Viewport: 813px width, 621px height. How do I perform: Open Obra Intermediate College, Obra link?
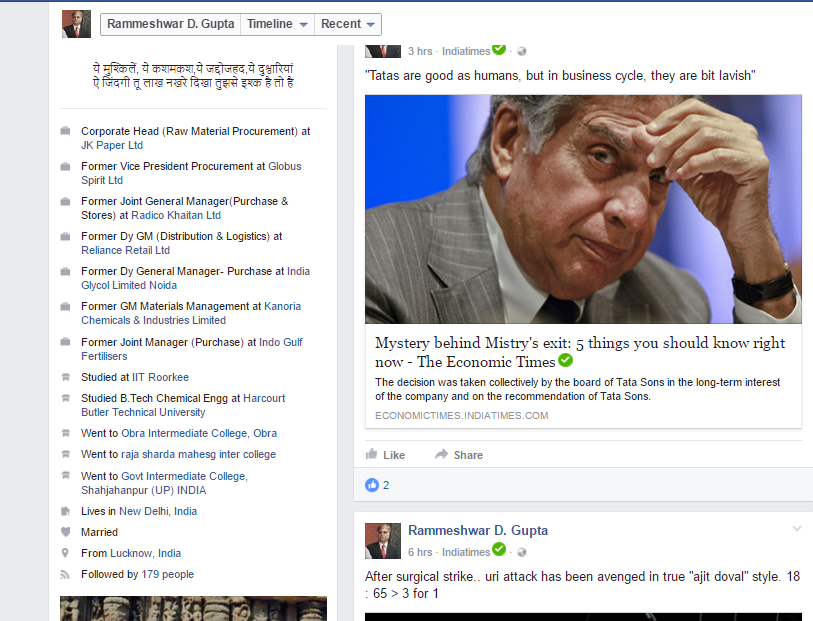[x=199, y=433]
